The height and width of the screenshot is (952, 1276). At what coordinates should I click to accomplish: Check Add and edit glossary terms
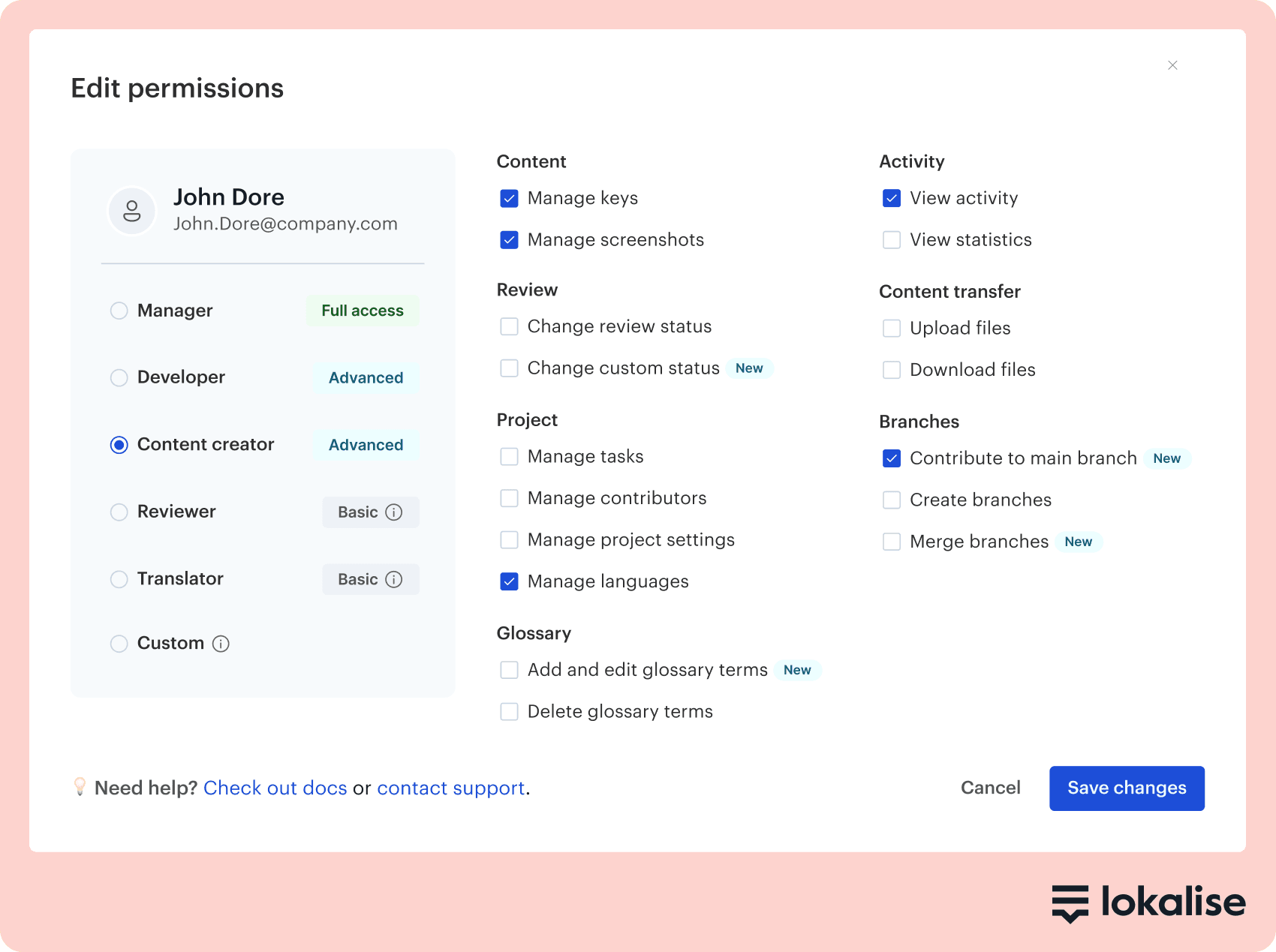[509, 670]
